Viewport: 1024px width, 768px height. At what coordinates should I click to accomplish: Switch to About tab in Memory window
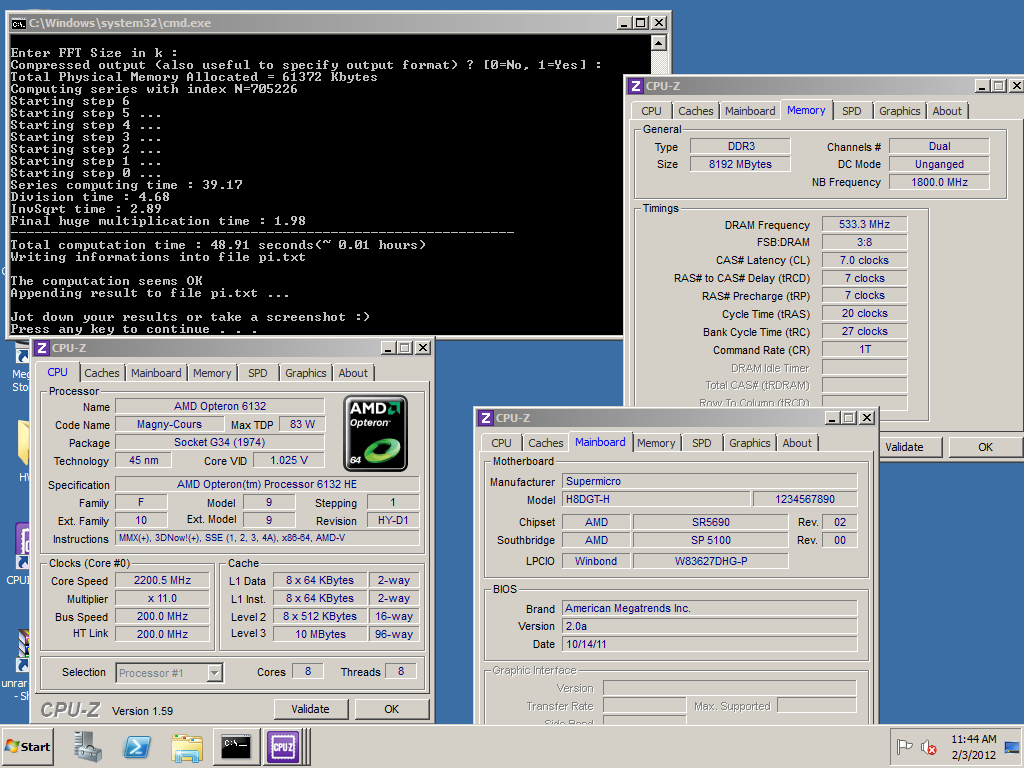click(947, 111)
